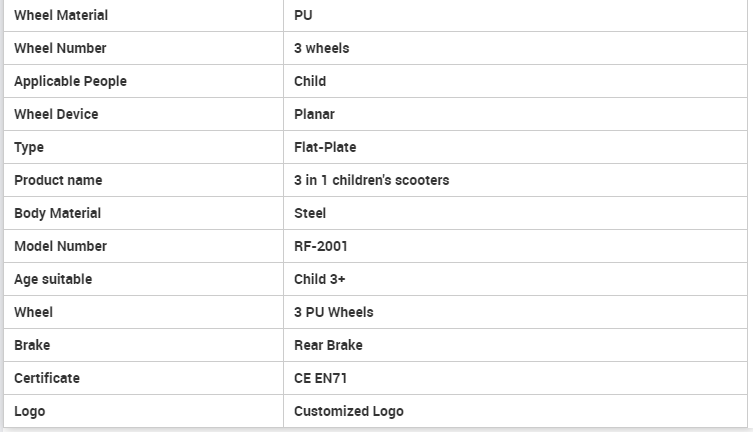The width and height of the screenshot is (753, 432).
Task: Click the 'Wheel Material' label cell
Action: 61,15
